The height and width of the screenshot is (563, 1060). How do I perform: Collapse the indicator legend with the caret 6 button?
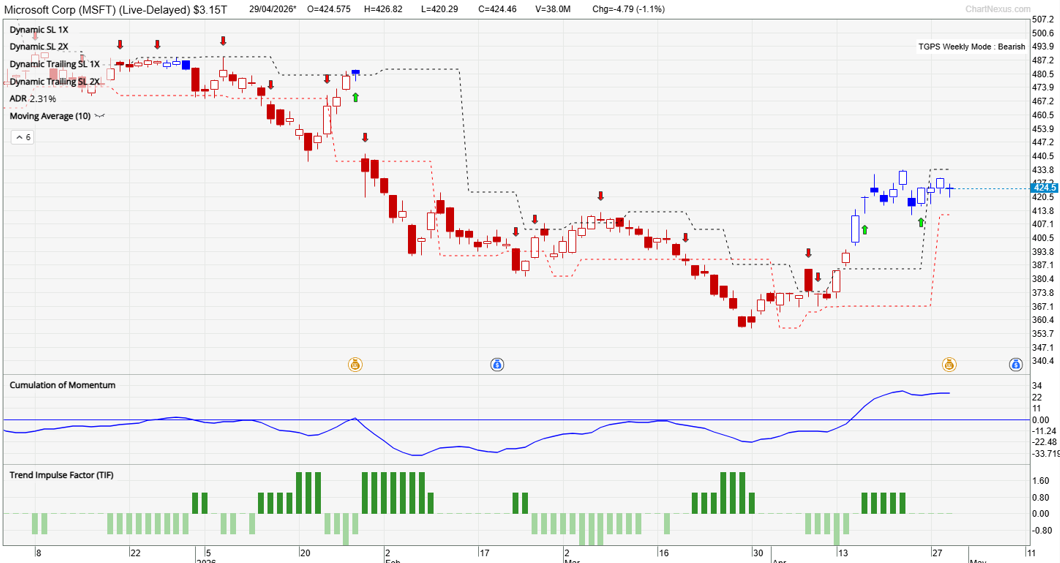point(22,137)
